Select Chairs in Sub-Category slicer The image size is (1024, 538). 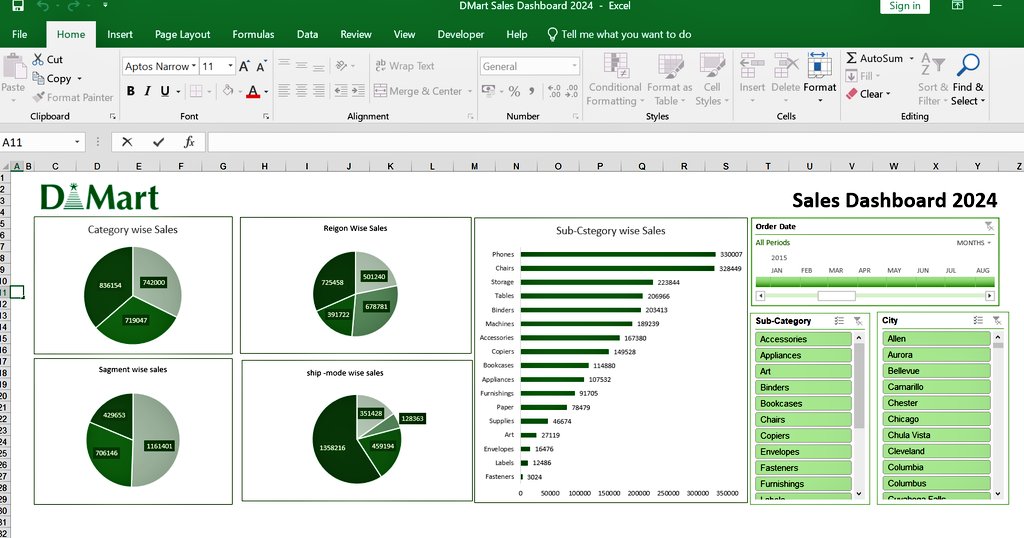803,419
